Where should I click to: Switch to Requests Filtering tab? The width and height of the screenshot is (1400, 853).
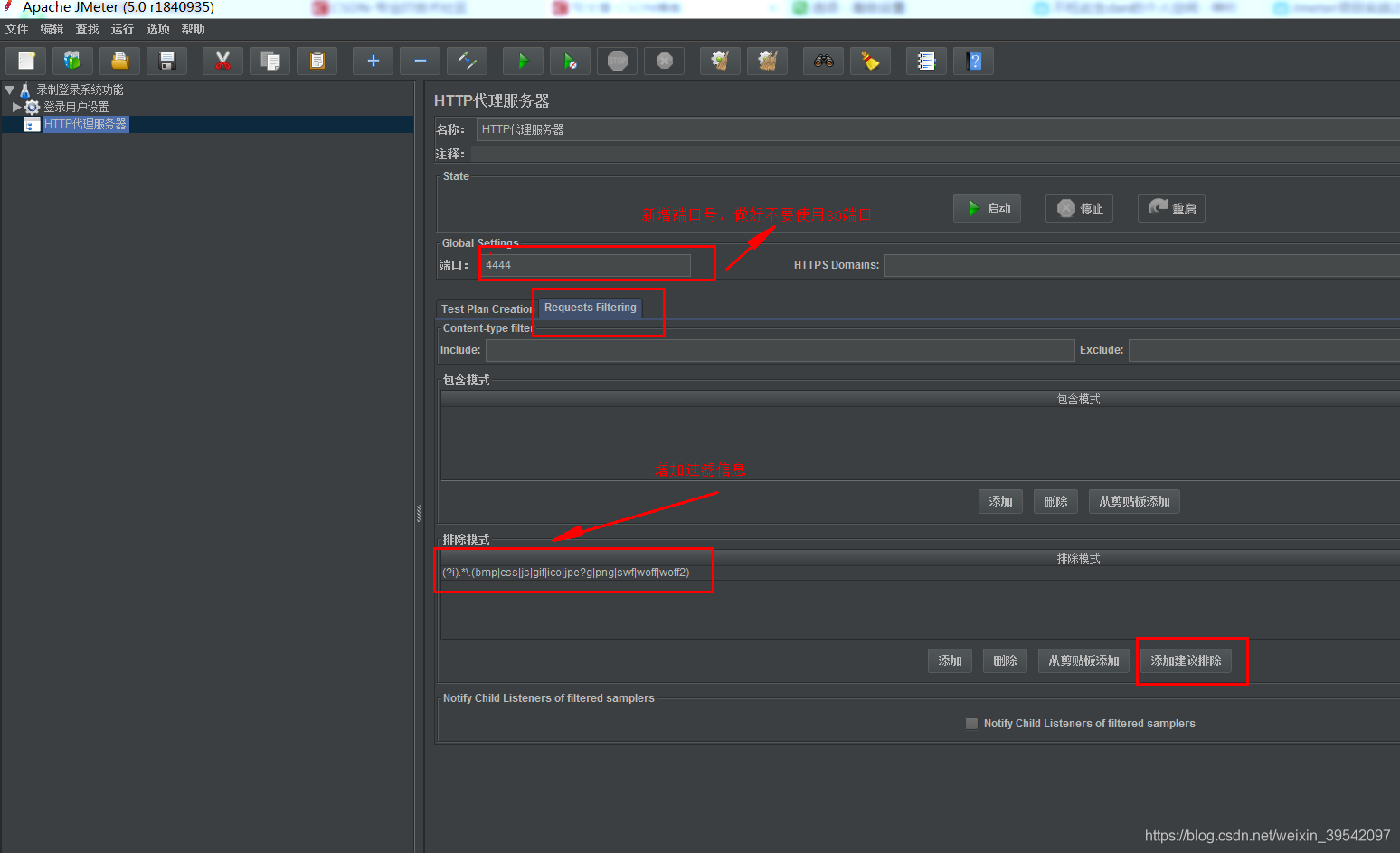[590, 308]
